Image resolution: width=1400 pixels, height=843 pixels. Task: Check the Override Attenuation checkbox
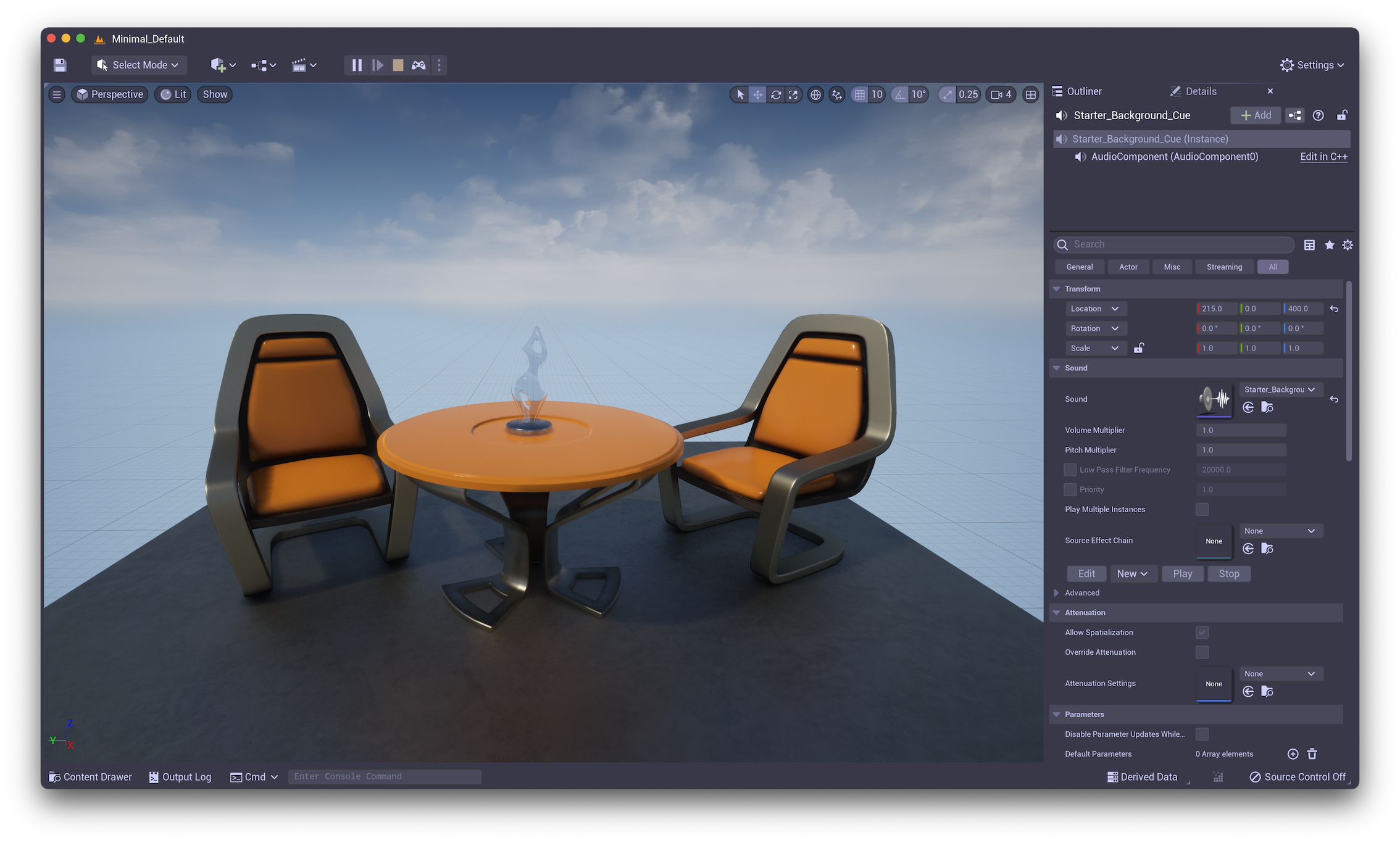[x=1202, y=652]
